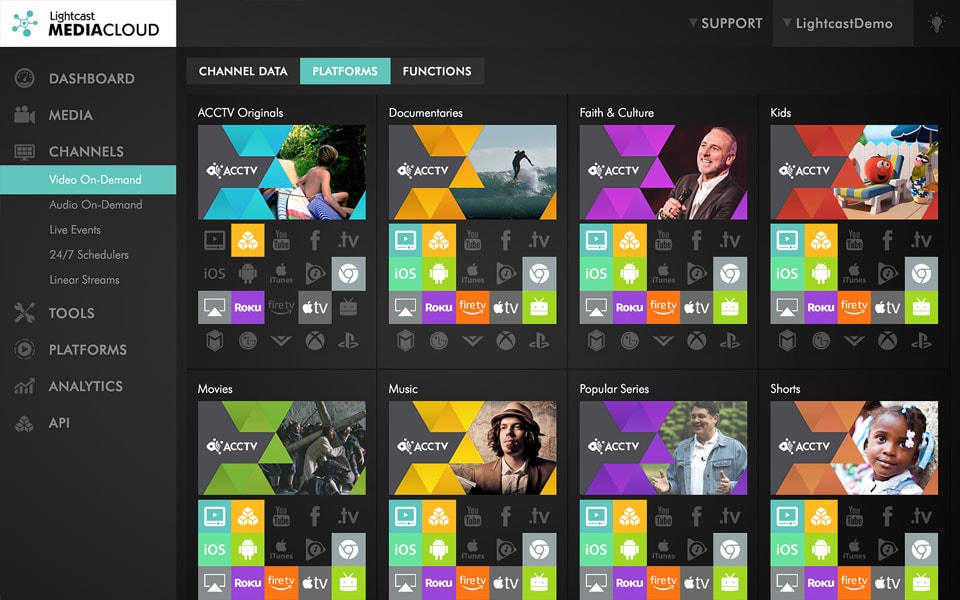Click the Lightcast MediaCloud logo
Screen dimensions: 960x600
[x=88, y=23]
